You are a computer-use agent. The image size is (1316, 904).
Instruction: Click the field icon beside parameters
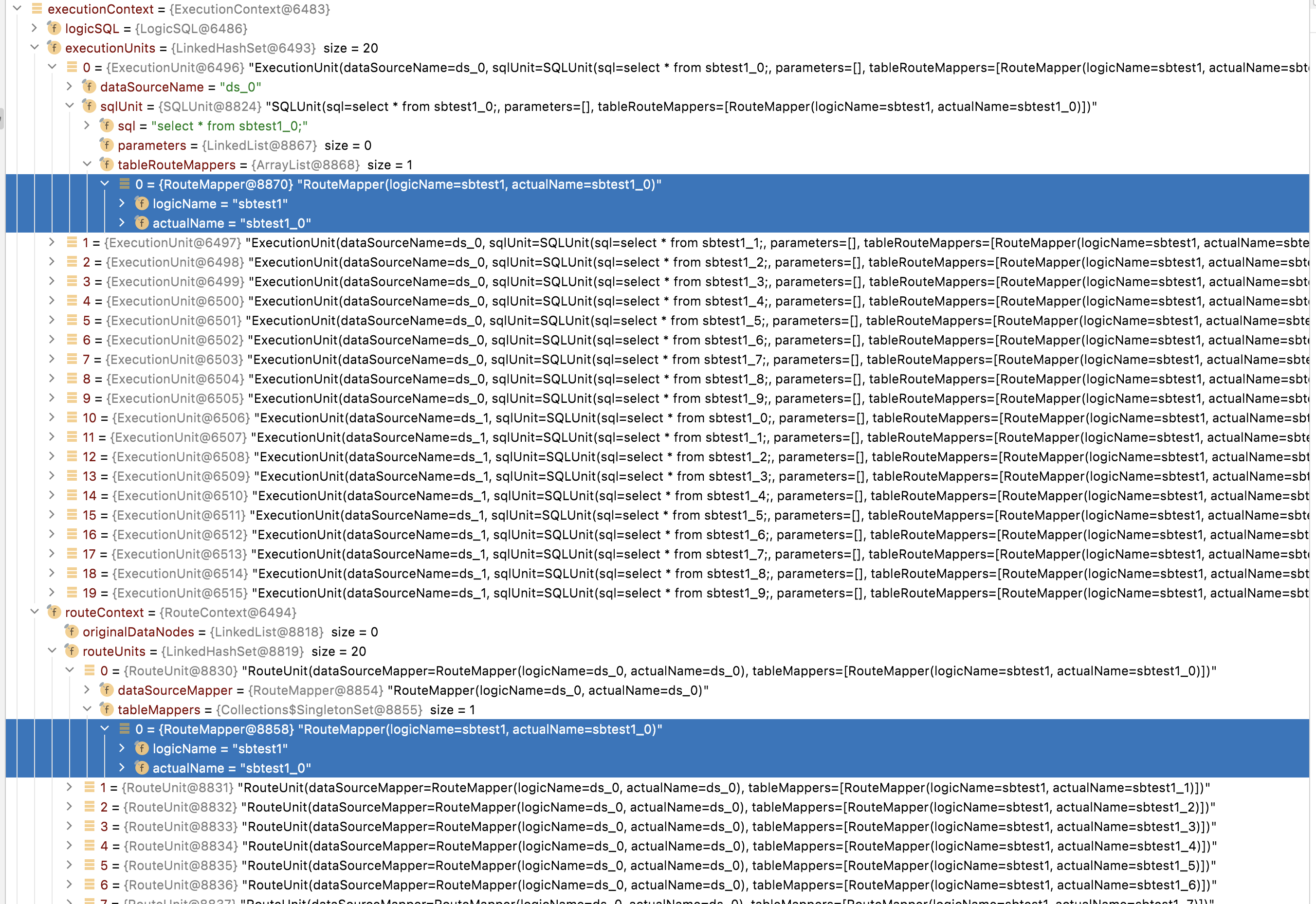click(107, 145)
